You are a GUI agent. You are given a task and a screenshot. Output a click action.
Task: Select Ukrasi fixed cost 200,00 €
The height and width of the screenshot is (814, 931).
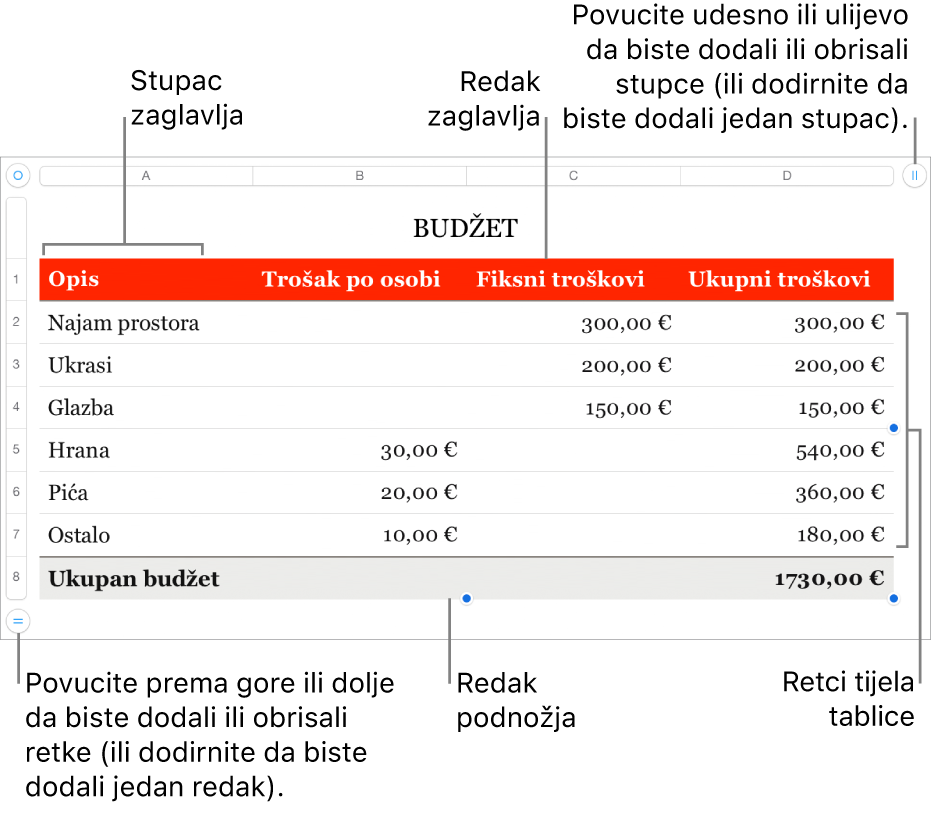click(574, 365)
